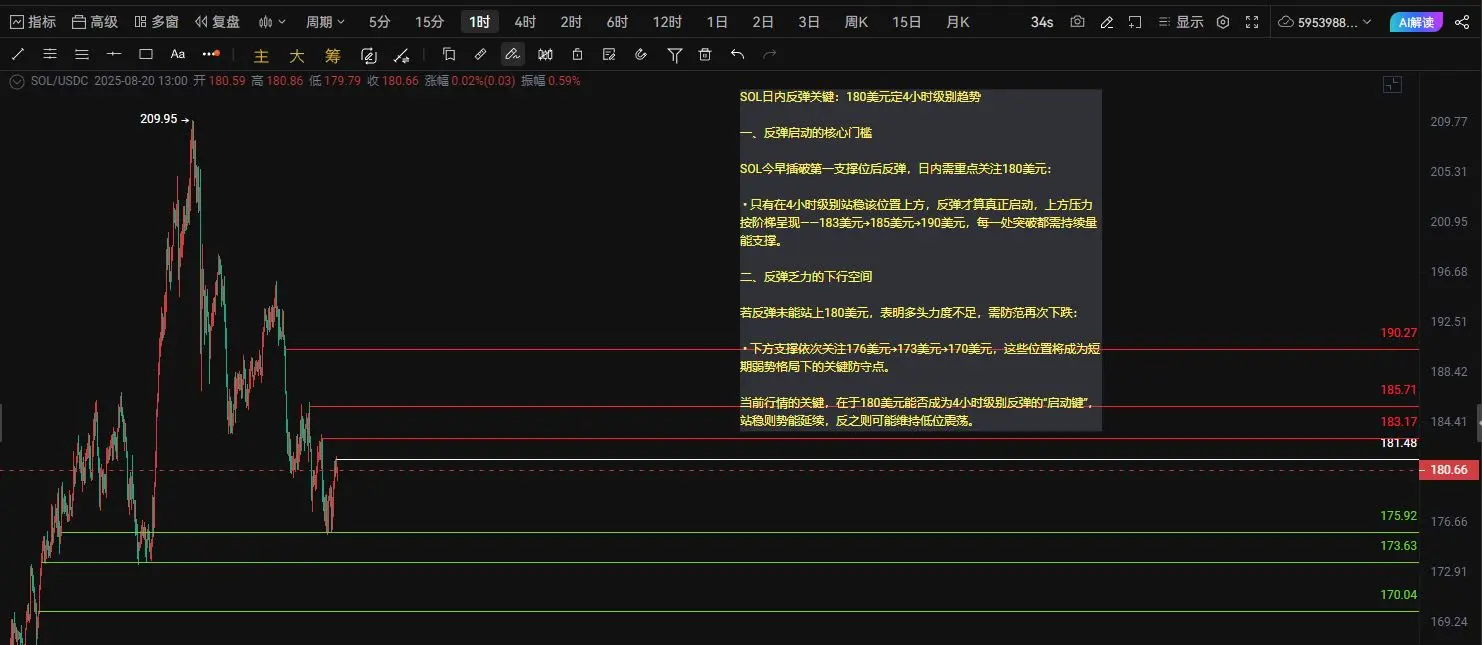This screenshot has width=1482, height=645.
Task: Toggle the lock drawings icon
Action: 577,54
